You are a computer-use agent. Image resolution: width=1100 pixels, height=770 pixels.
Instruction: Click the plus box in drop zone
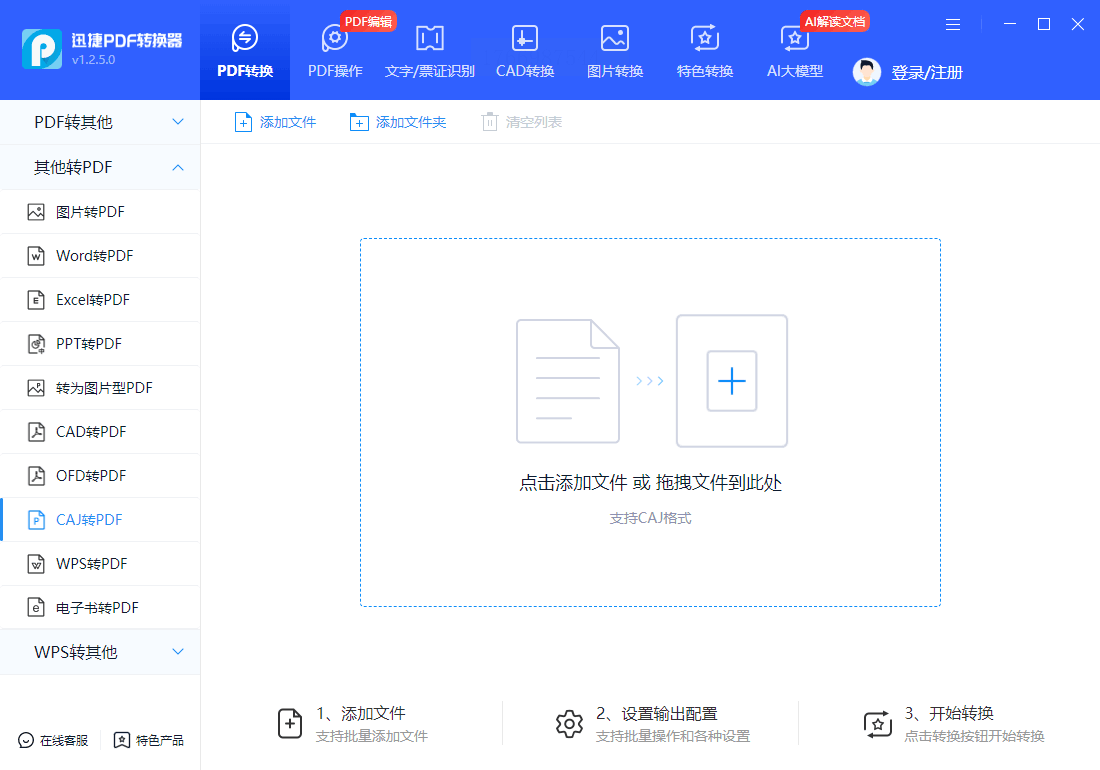tap(732, 381)
